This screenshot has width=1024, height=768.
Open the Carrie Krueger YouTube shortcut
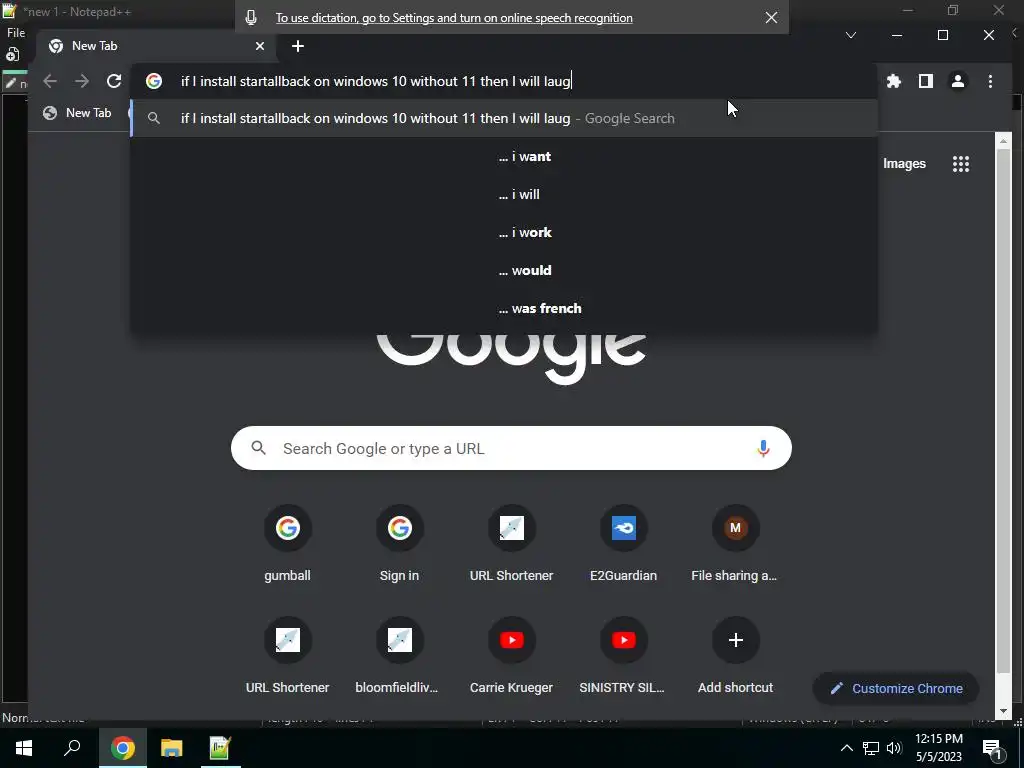(x=511, y=656)
